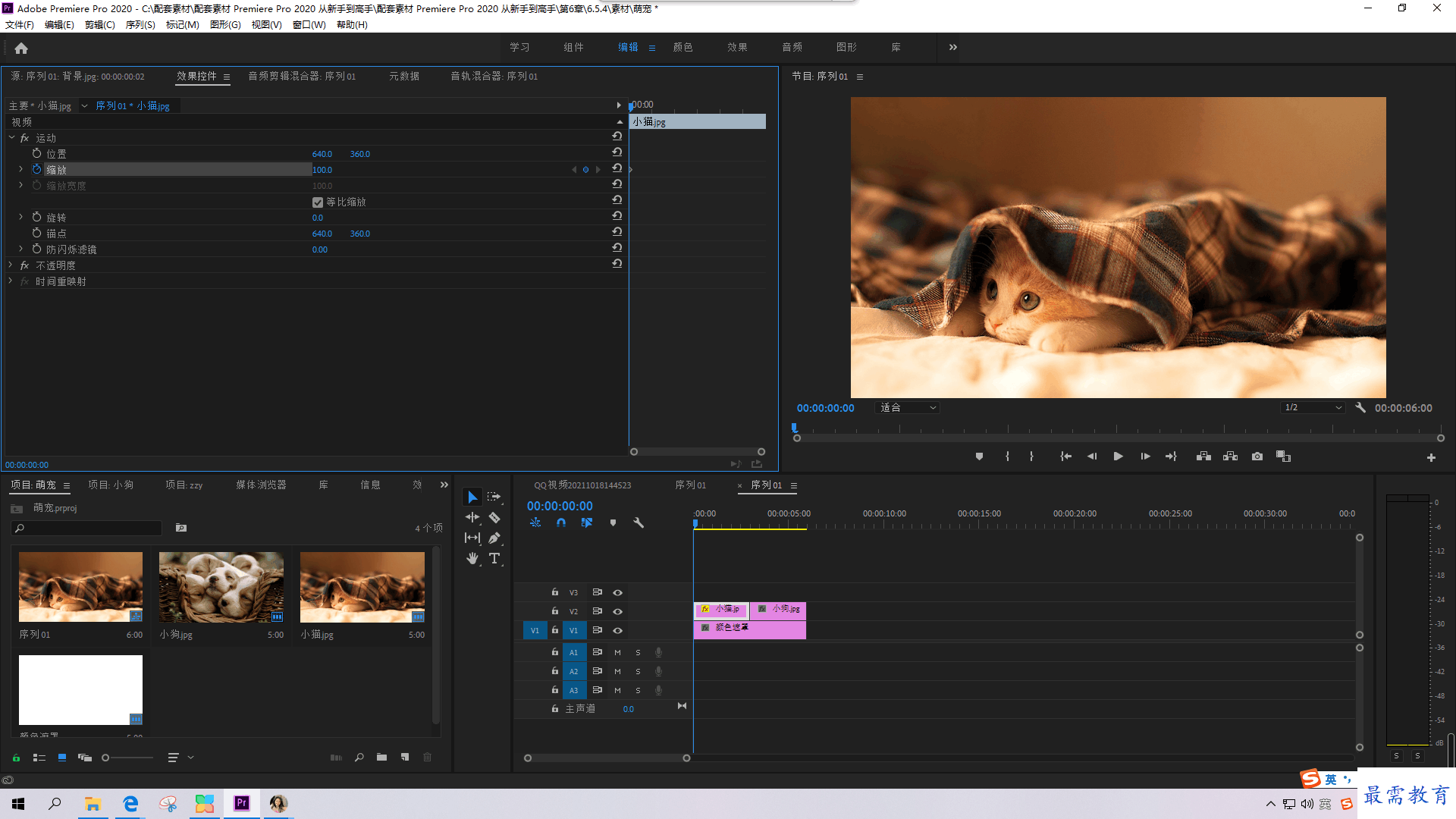Click Go to Out point button
The image size is (1456, 819).
1171,457
